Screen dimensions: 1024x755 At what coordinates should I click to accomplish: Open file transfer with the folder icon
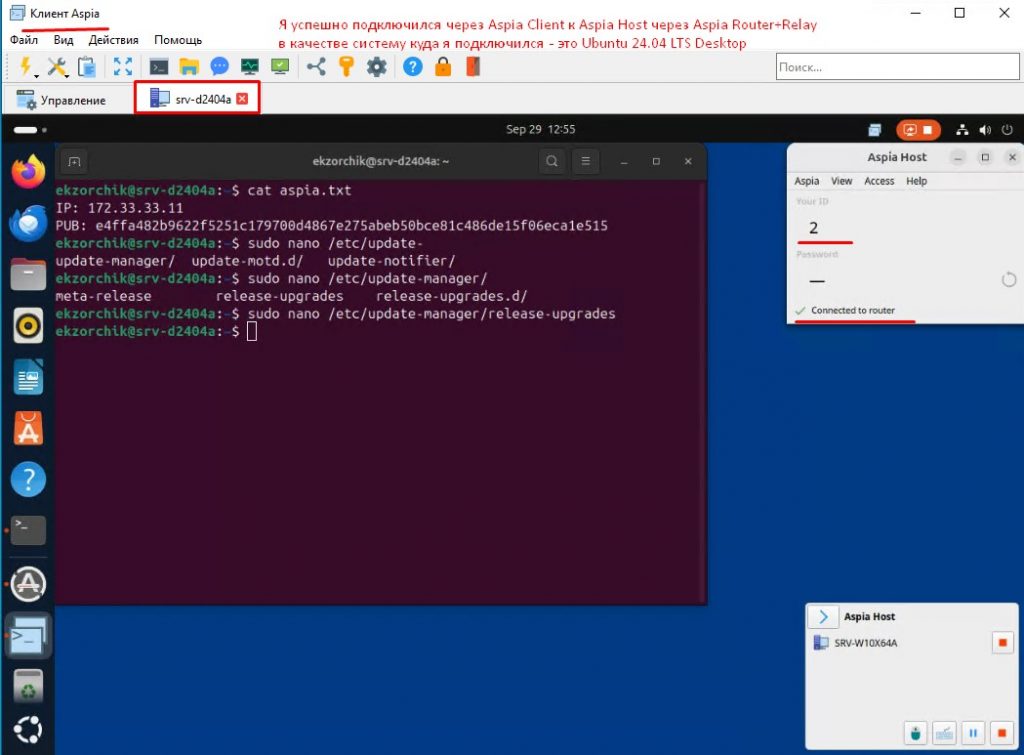tap(189, 67)
